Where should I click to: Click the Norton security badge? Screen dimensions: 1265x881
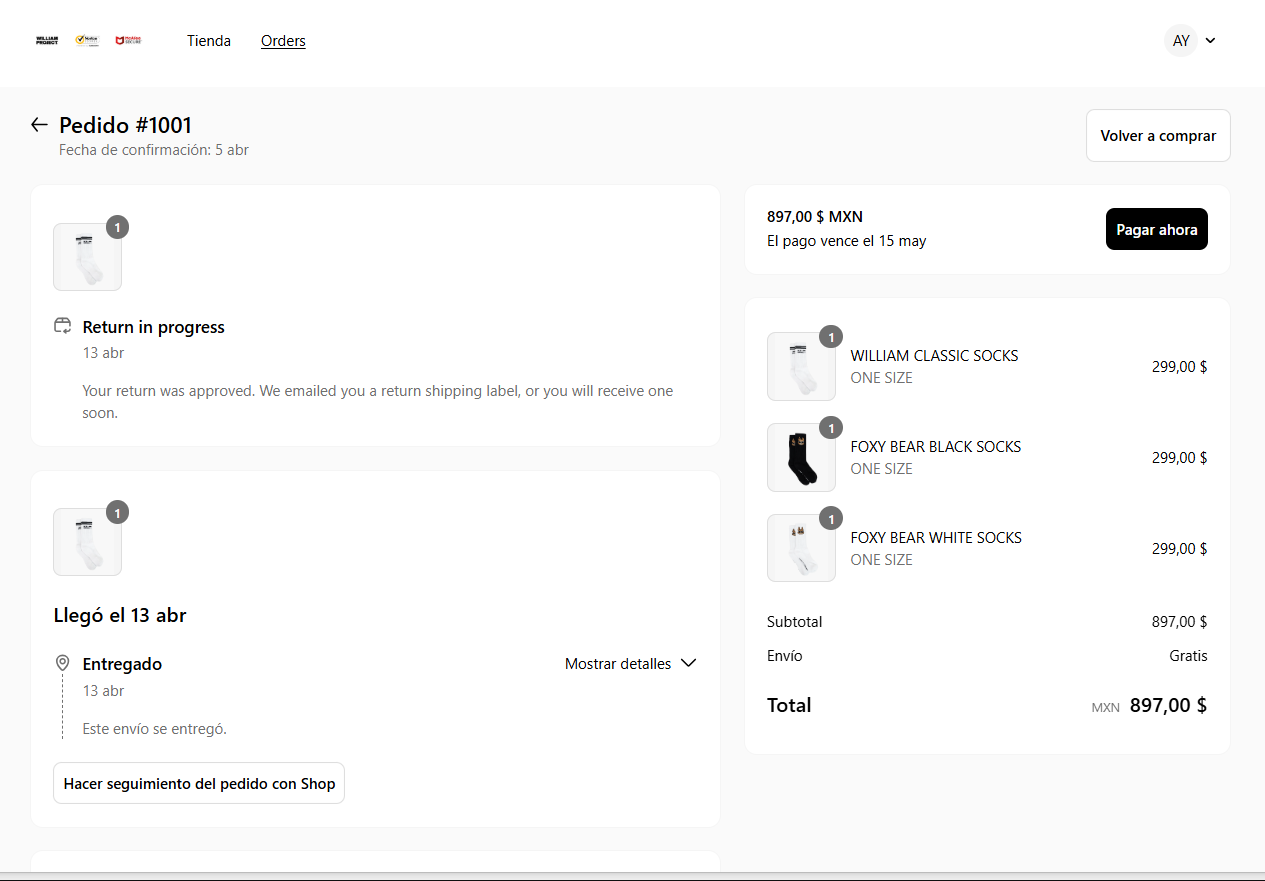(x=87, y=41)
